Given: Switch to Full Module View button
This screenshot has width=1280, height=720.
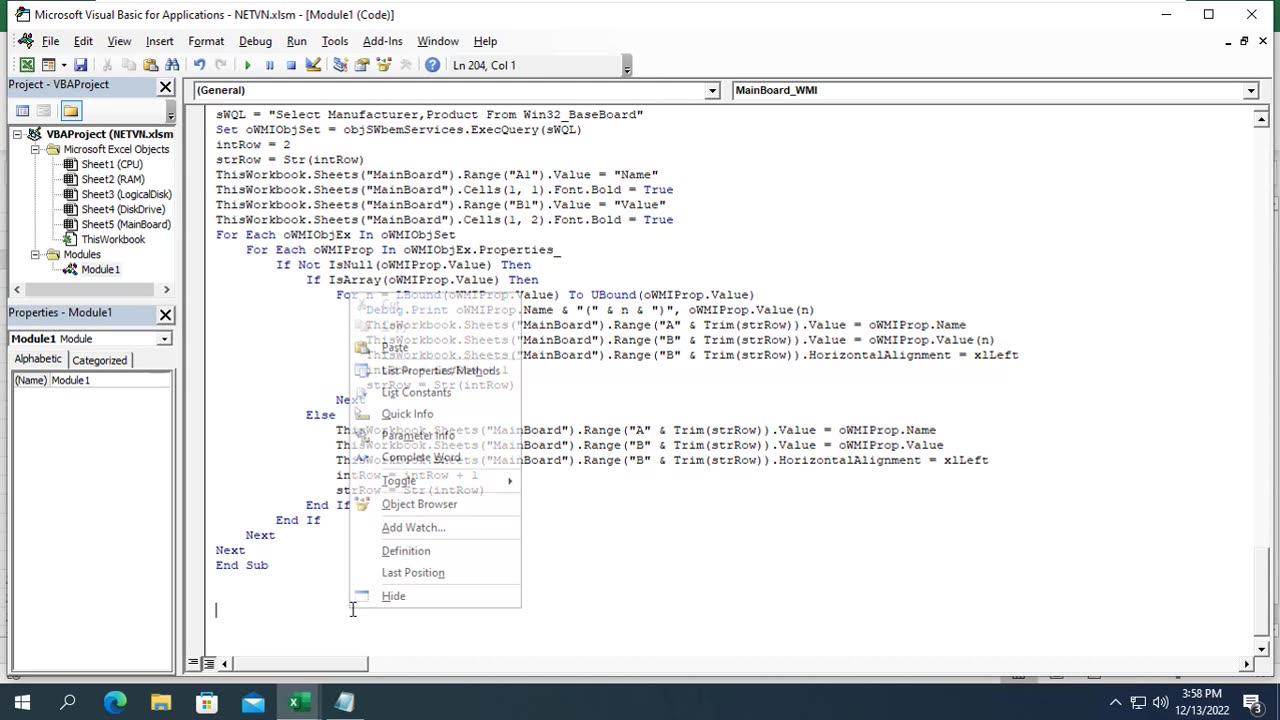Looking at the screenshot, I should point(208,664).
